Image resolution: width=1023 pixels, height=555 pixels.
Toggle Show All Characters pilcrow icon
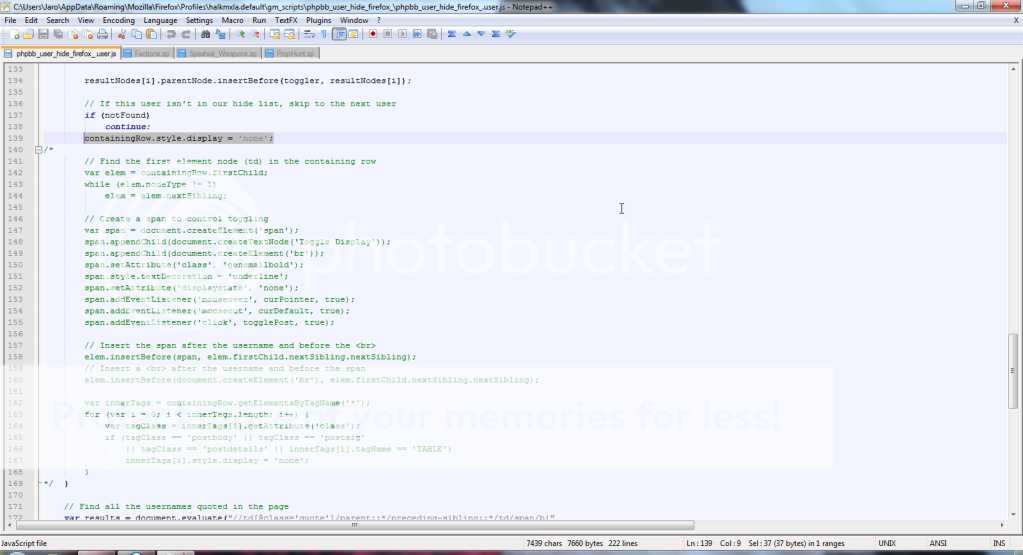click(324, 34)
